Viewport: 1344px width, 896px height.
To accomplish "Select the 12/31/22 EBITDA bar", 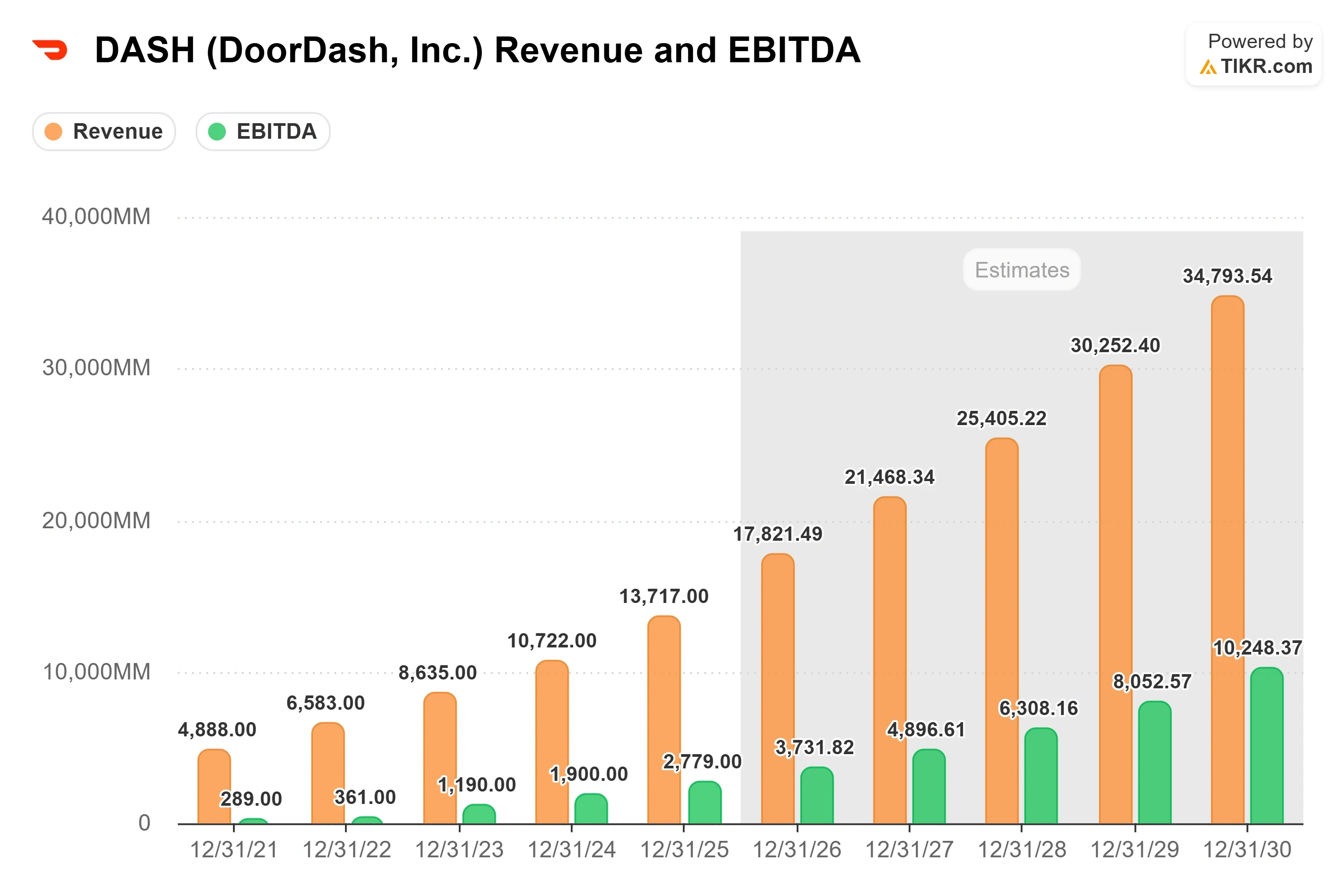I will pyautogui.click(x=367, y=820).
